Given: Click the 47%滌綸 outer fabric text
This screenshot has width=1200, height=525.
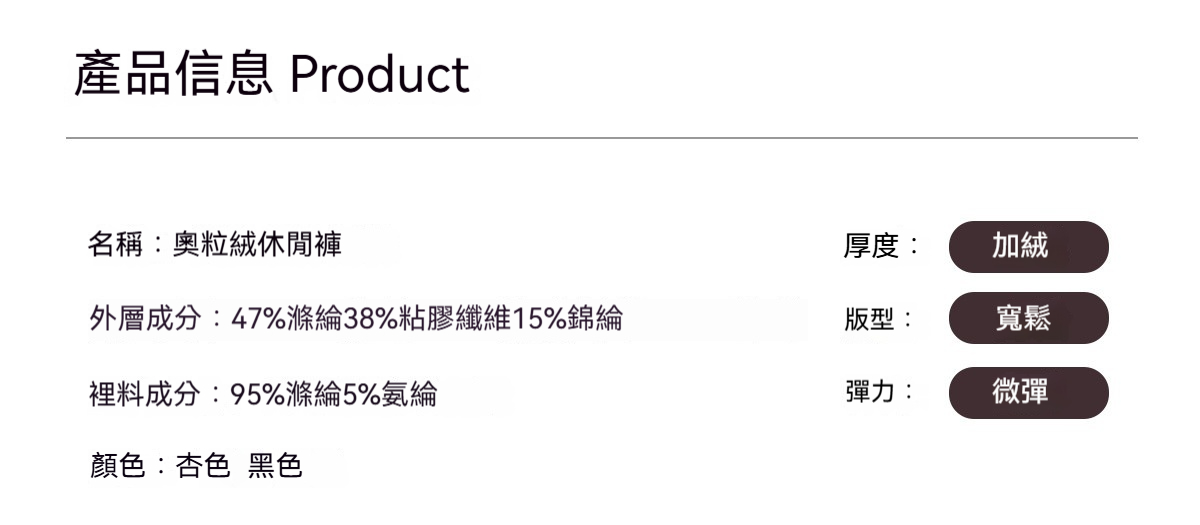Looking at the screenshot, I should click(287, 319).
